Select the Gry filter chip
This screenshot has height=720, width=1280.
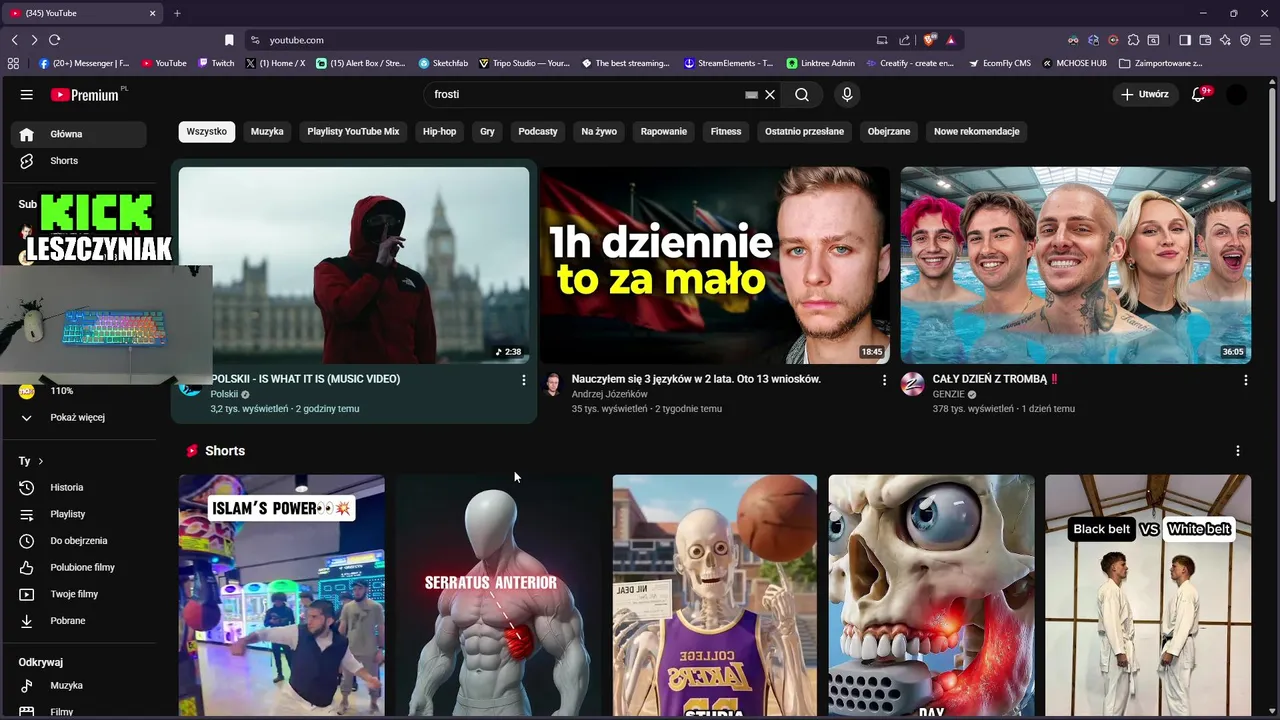pyautogui.click(x=487, y=131)
